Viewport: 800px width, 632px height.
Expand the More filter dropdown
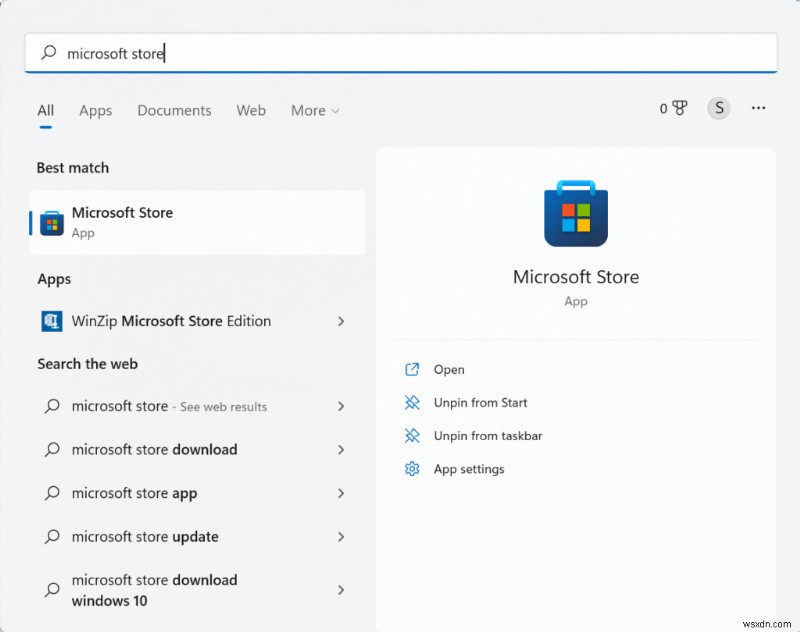(x=314, y=111)
